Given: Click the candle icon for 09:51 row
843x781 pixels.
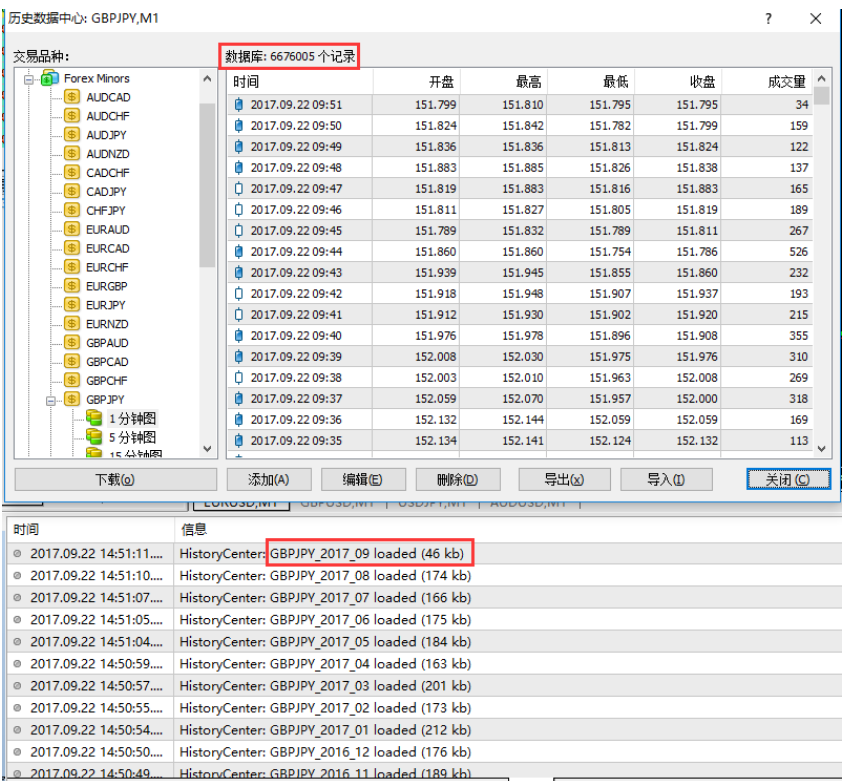Looking at the screenshot, I should point(239,104).
